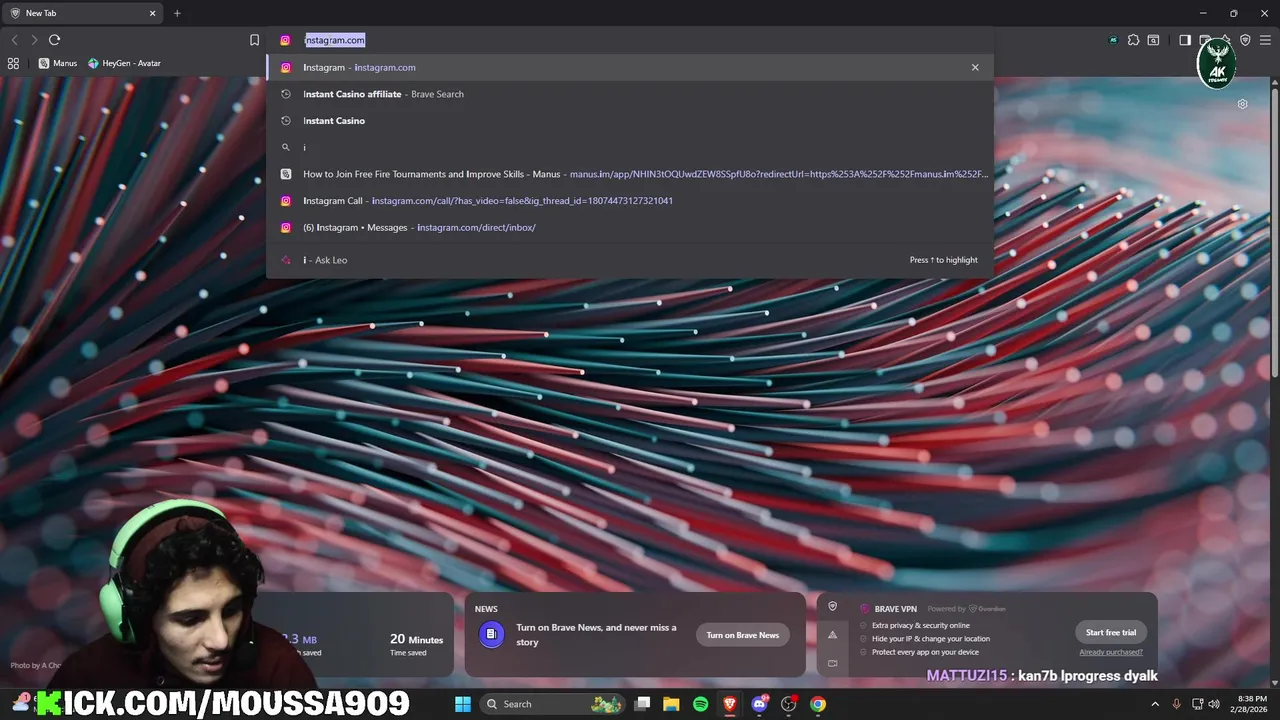Image resolution: width=1280 pixels, height=720 pixels.
Task: Open the tab search icon in the toolbar
Action: pyautogui.click(x=1153, y=40)
